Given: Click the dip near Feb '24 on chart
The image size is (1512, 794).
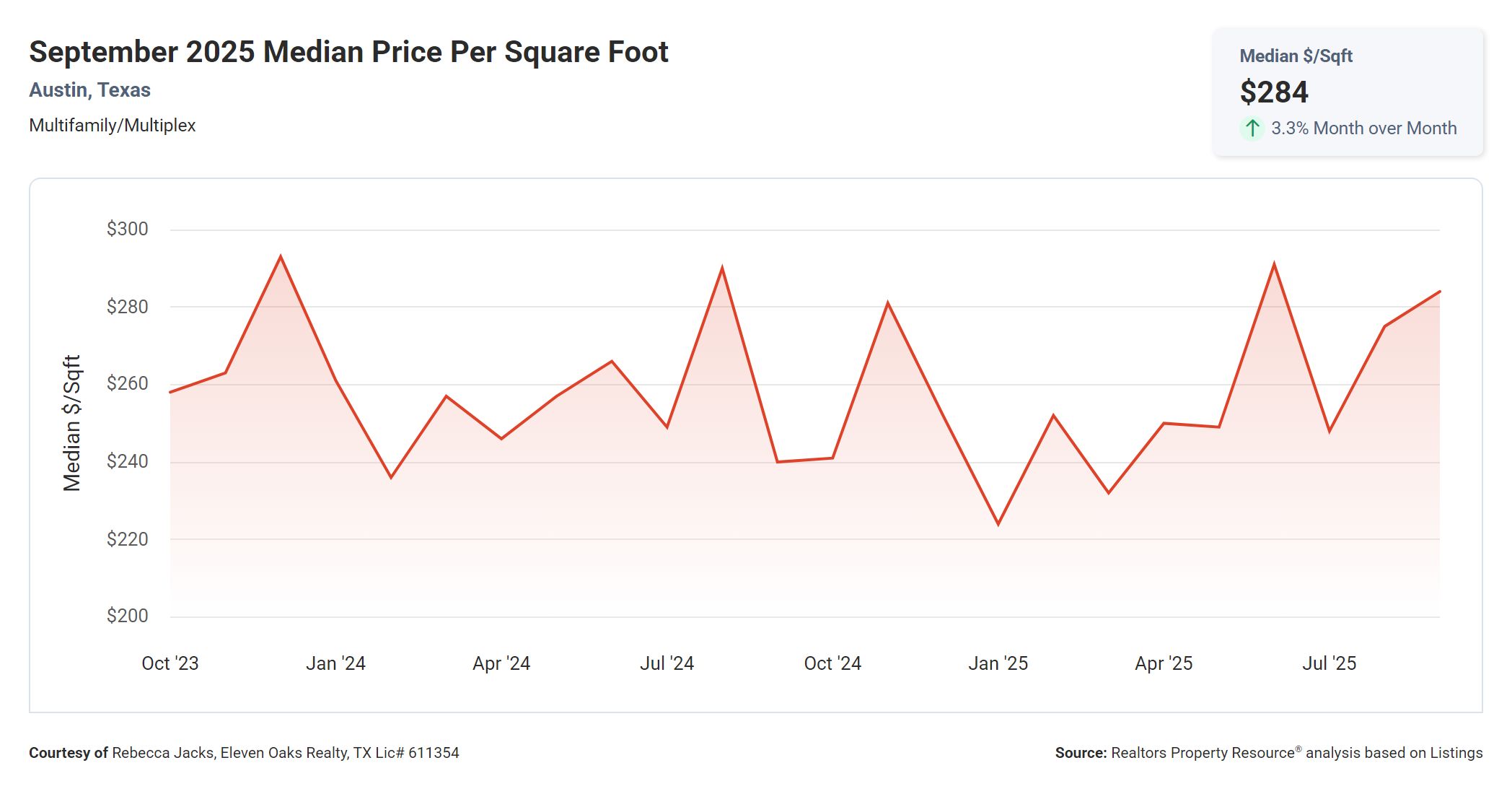Looking at the screenshot, I should [390, 478].
